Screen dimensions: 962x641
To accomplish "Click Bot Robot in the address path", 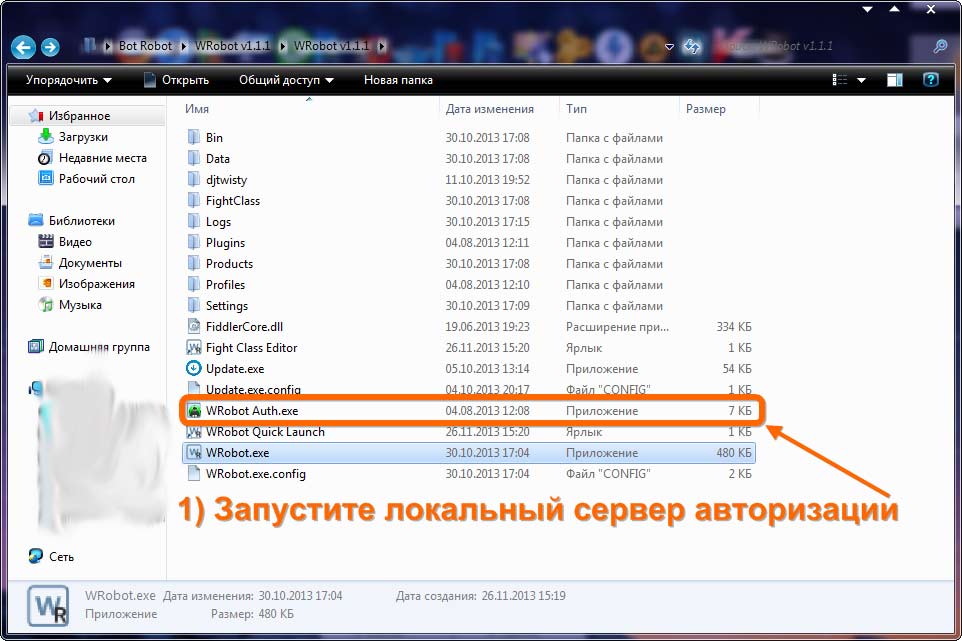I will 145,46.
